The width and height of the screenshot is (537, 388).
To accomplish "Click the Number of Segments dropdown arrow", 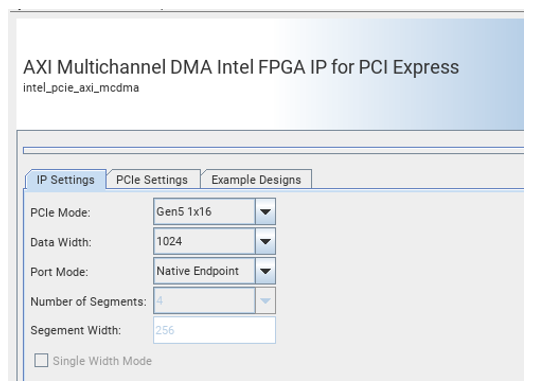I will click(265, 301).
